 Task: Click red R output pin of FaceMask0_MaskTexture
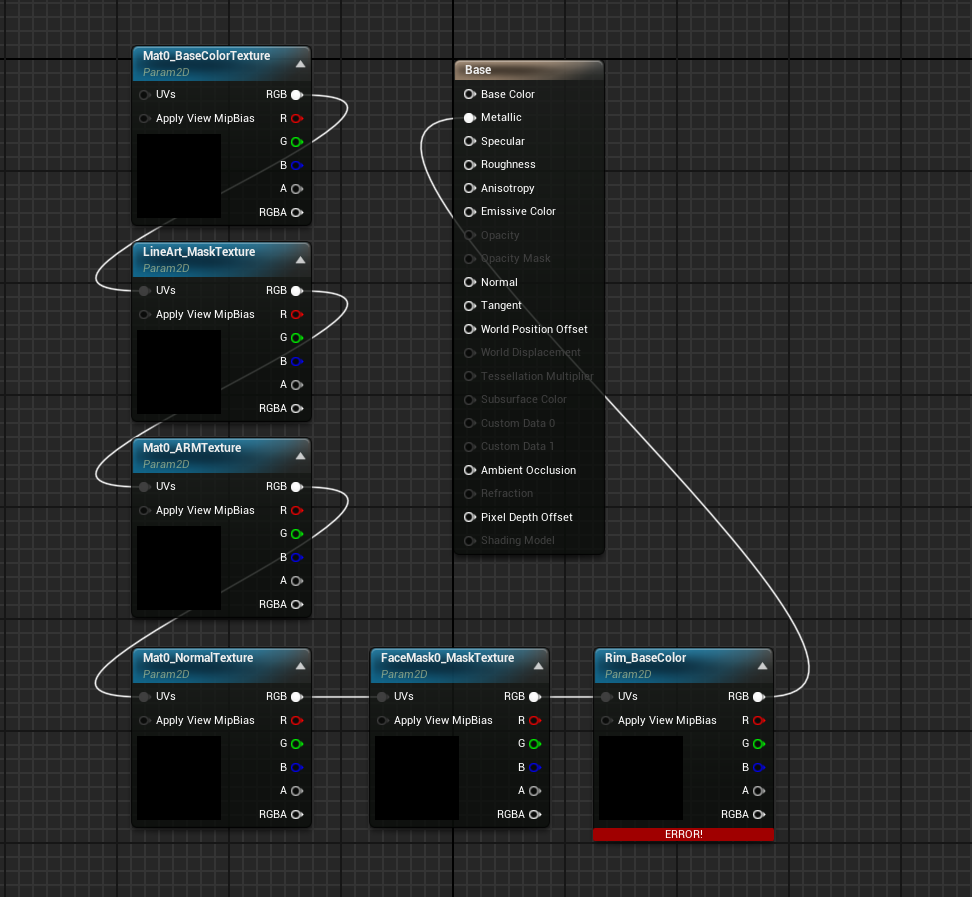(535, 720)
